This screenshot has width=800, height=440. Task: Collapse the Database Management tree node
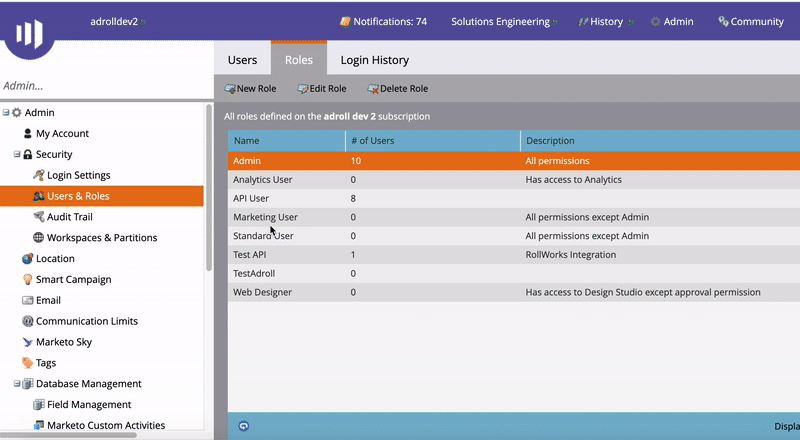tap(17, 383)
